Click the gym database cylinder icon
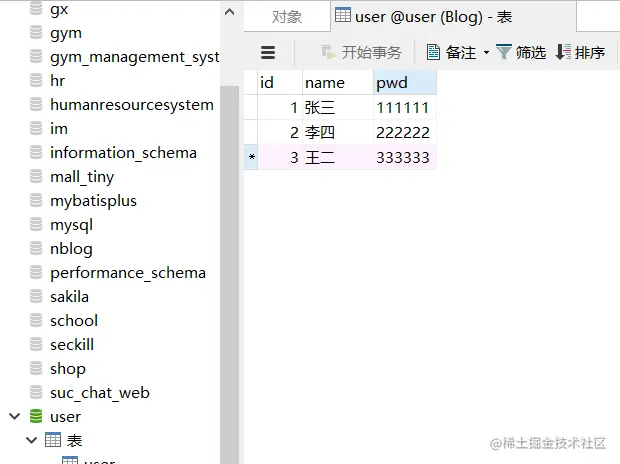The width and height of the screenshot is (620, 464). point(36,32)
